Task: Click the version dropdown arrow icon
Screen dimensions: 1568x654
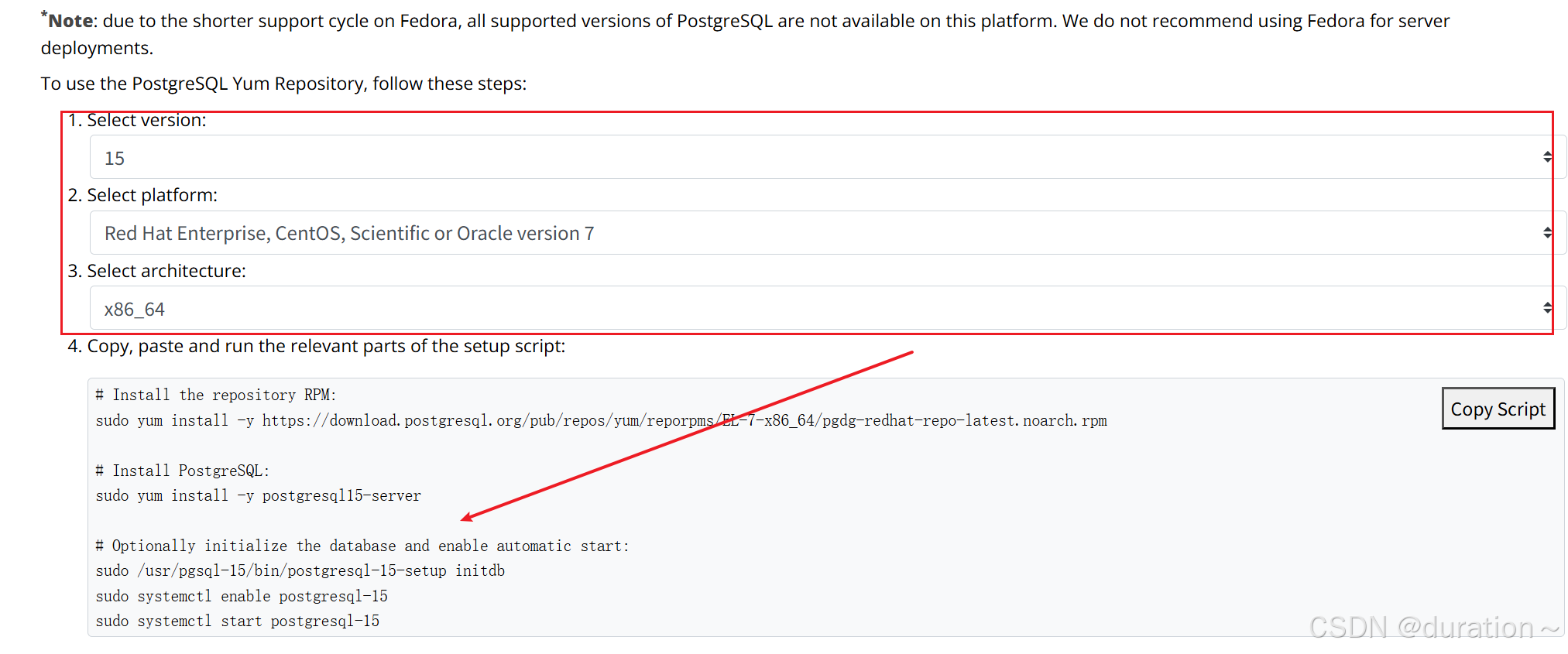Action: [1547, 157]
